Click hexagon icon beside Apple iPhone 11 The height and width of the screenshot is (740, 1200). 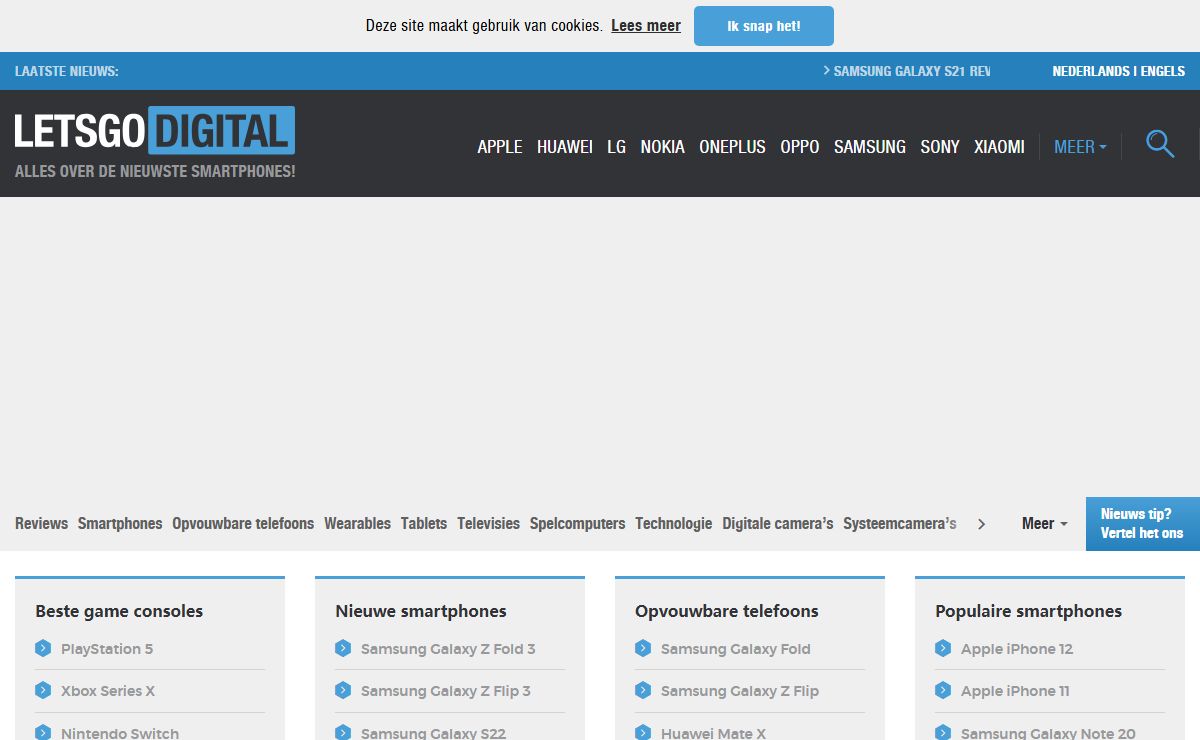(x=943, y=690)
